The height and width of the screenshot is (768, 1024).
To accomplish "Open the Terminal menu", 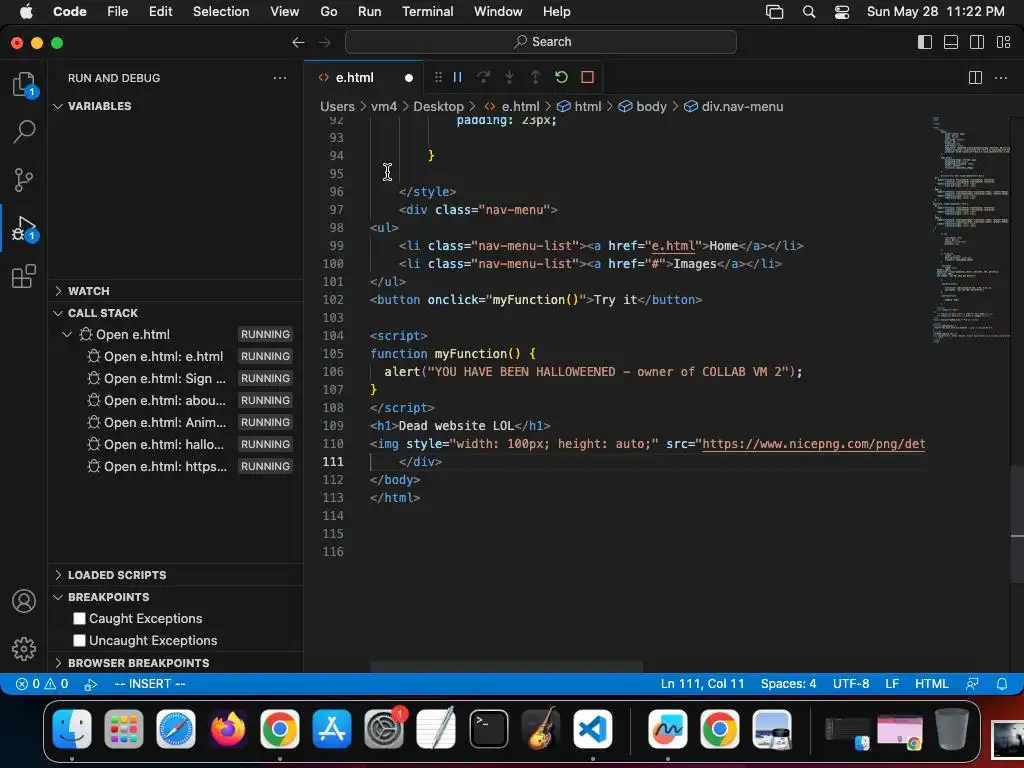I will (428, 12).
